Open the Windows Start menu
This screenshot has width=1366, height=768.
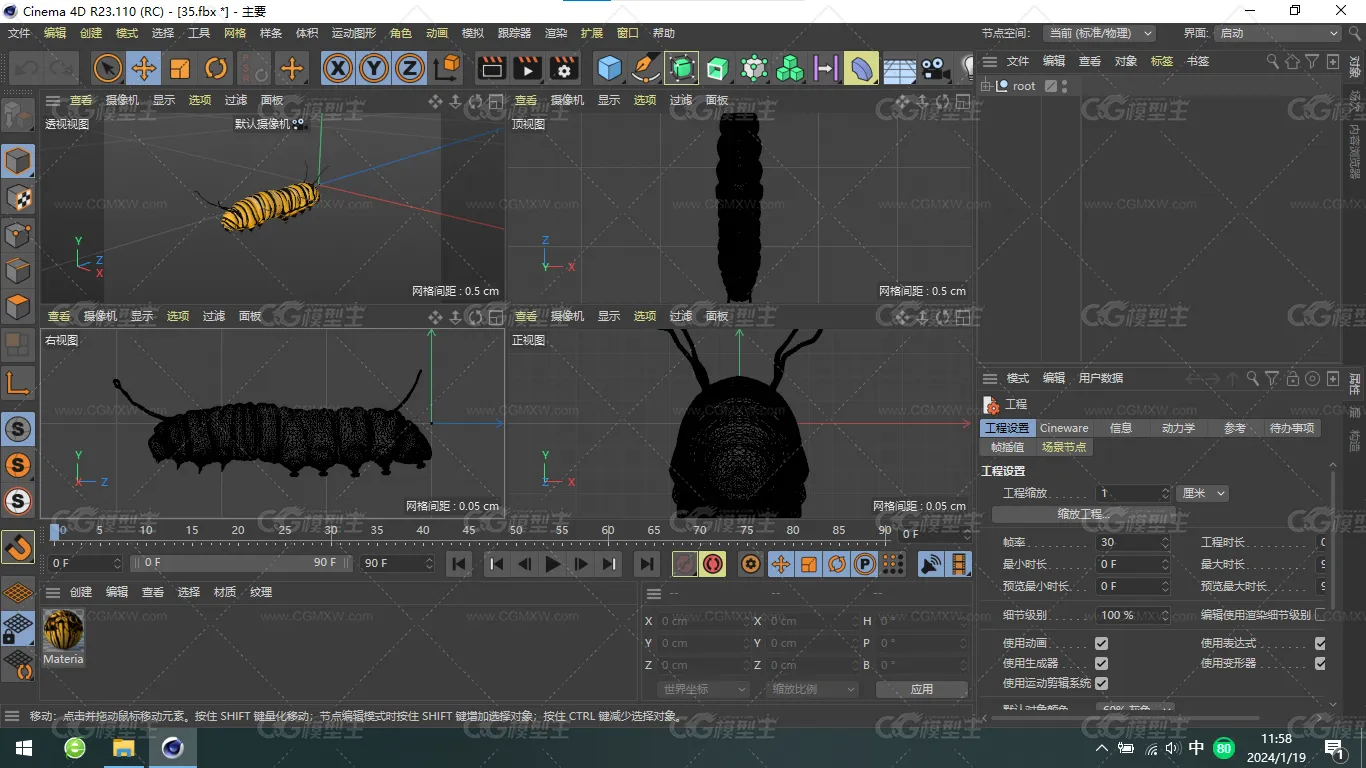click(x=24, y=748)
